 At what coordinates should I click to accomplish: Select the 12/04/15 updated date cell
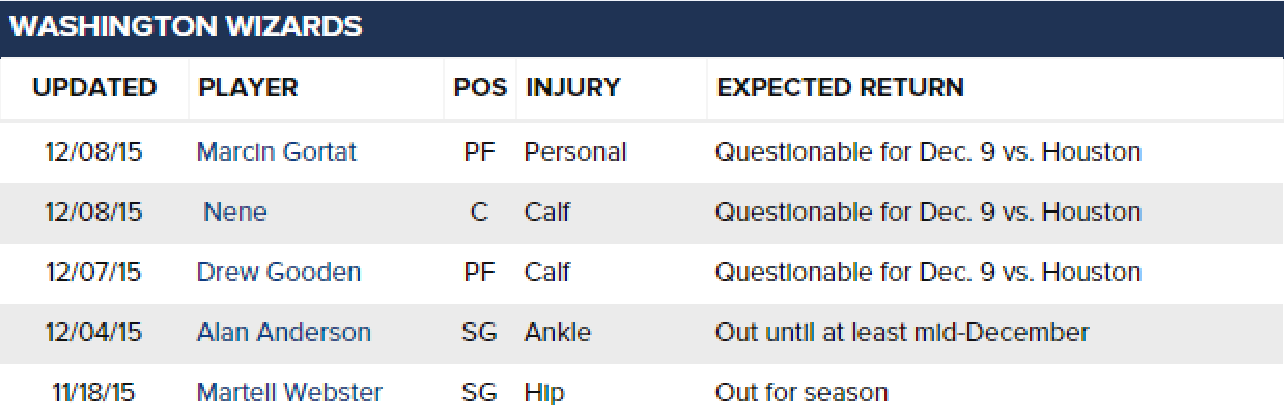tap(94, 332)
